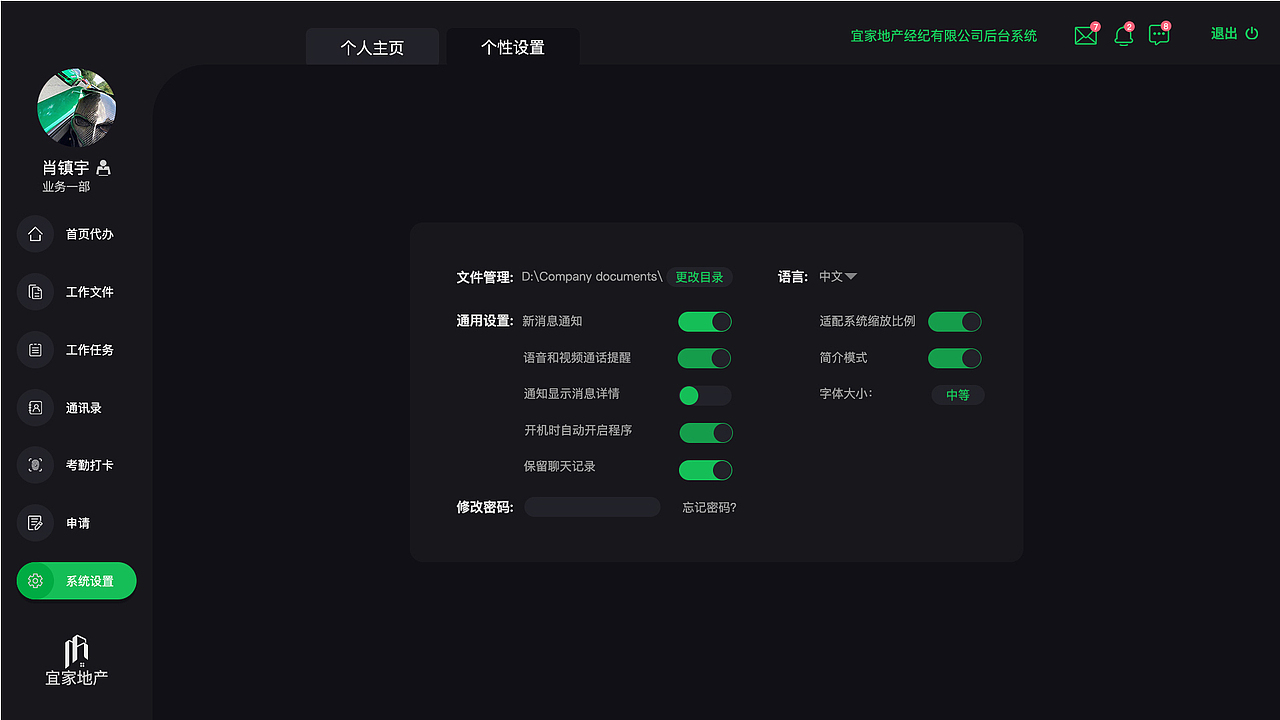Viewport: 1280px width, 720px height.
Task: Open the mail envelope icon with badge
Action: click(1085, 35)
